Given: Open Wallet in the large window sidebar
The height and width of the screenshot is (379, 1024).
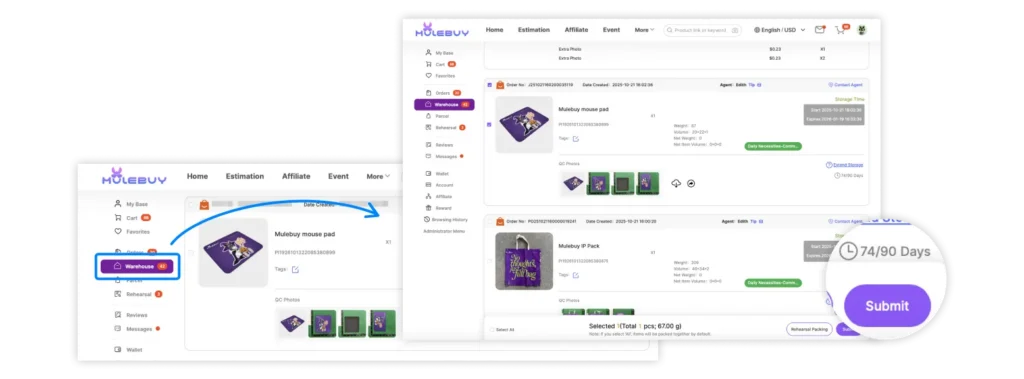Looking at the screenshot, I should tap(438, 173).
